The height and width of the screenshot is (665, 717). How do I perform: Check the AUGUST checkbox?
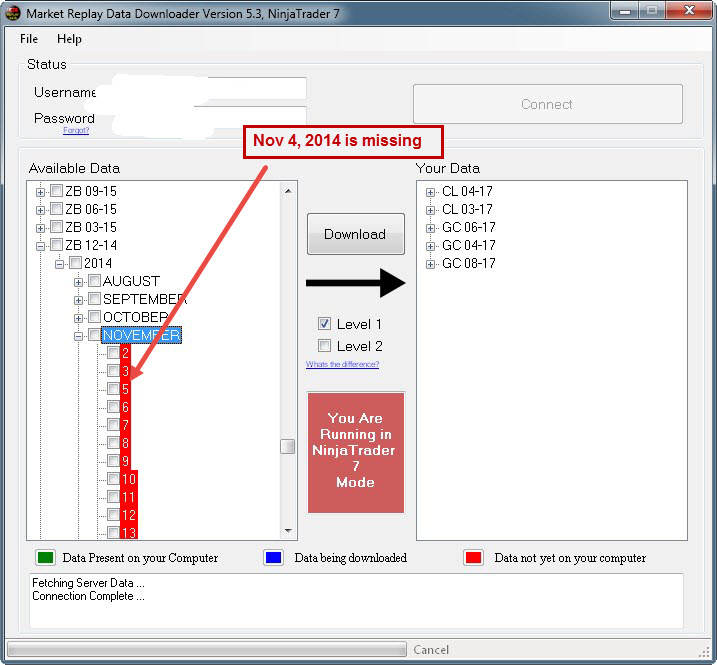point(94,280)
